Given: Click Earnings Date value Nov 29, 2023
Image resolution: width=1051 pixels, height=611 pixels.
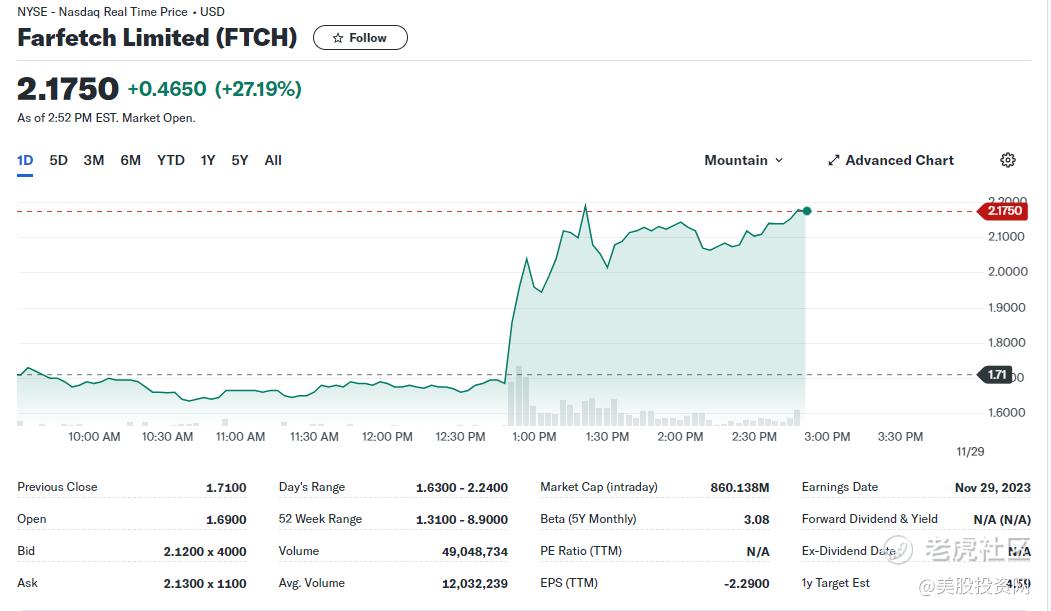Looking at the screenshot, I should [x=993, y=488].
